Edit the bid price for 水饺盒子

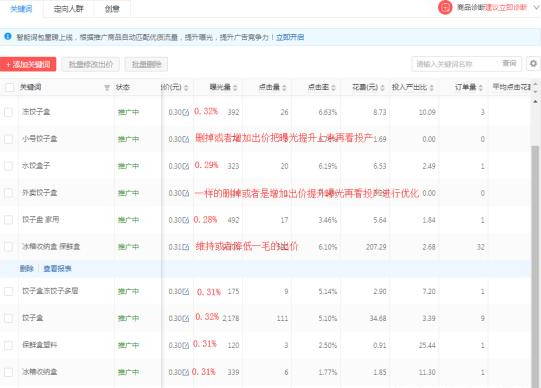pyautogui.click(x=186, y=166)
